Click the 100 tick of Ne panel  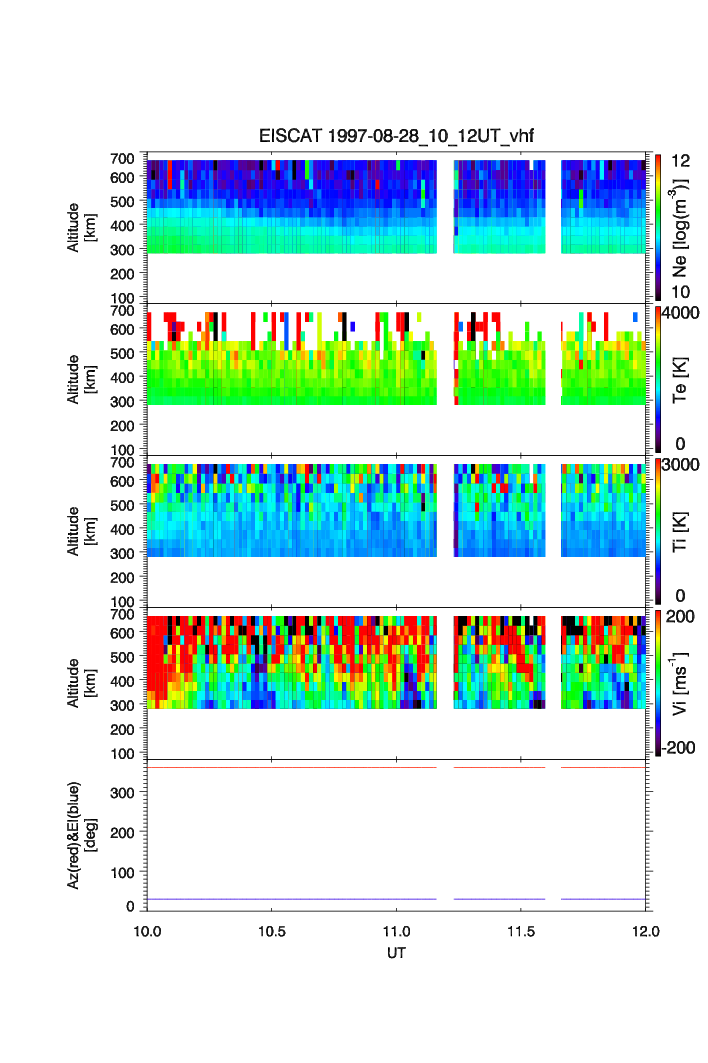point(123,298)
